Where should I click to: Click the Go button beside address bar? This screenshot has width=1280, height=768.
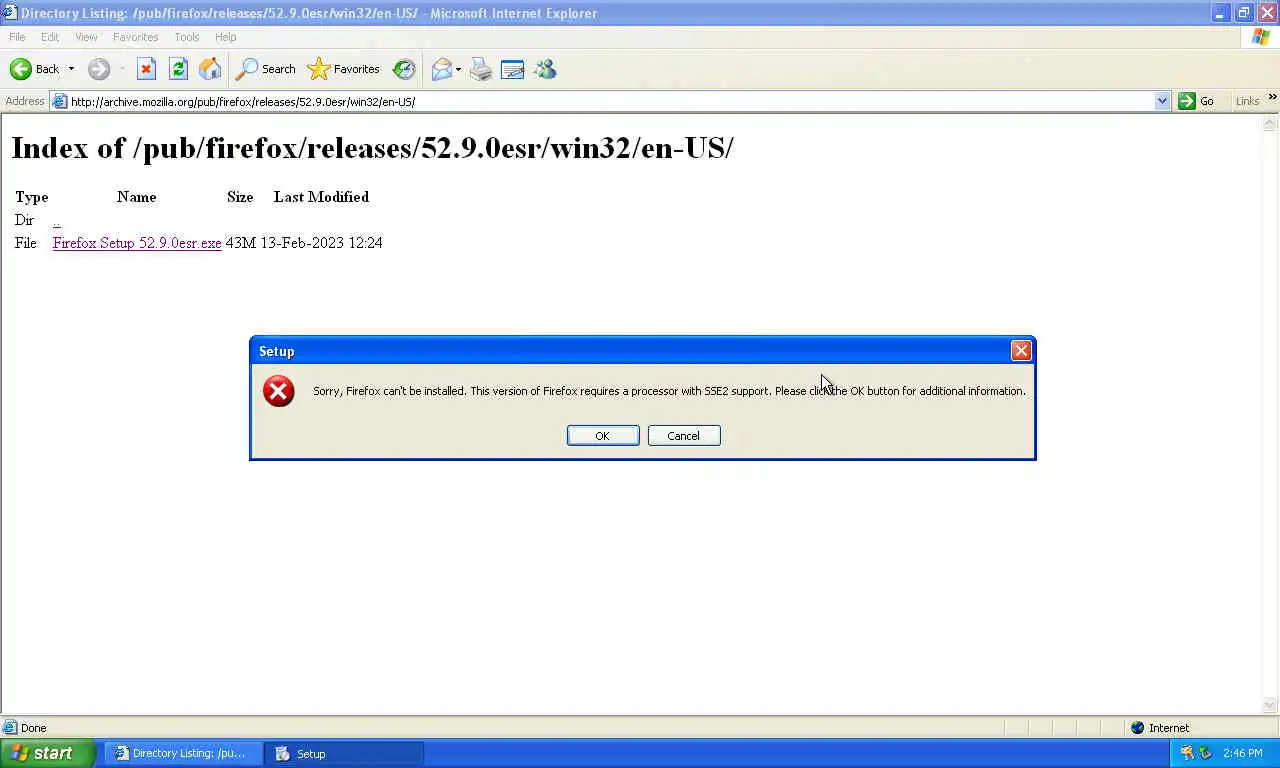click(x=1197, y=101)
